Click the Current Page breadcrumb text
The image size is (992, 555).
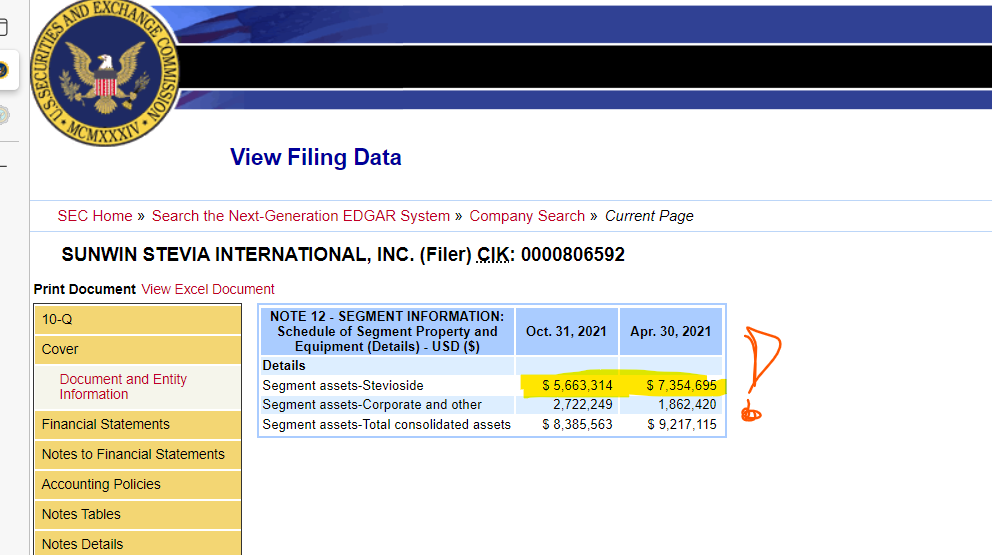[649, 216]
